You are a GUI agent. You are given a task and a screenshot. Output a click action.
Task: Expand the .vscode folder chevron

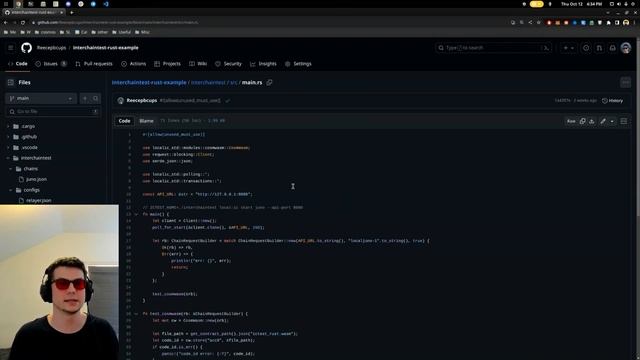click(8, 148)
